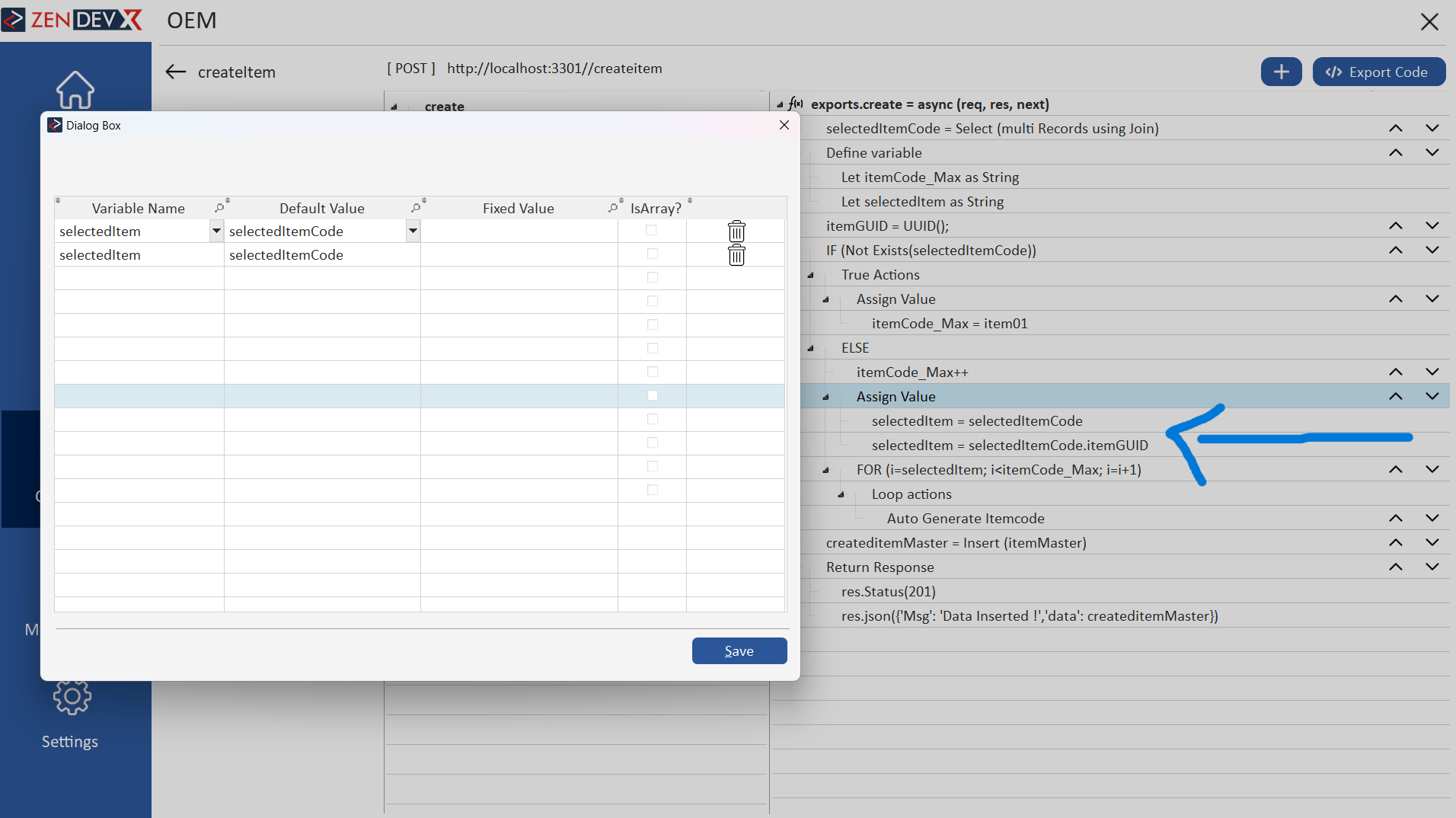Click the Save button

(739, 650)
